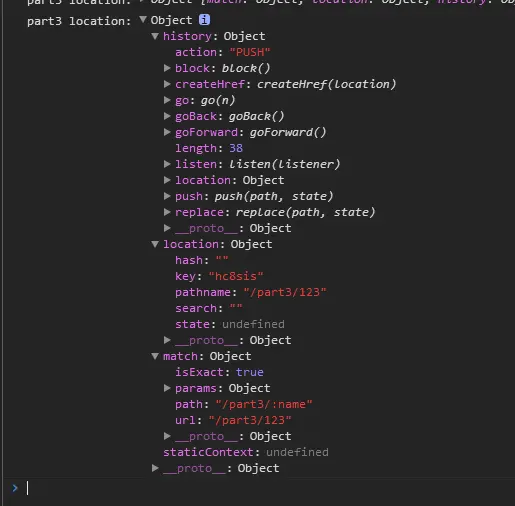Select state: undefined row

pos(230,324)
